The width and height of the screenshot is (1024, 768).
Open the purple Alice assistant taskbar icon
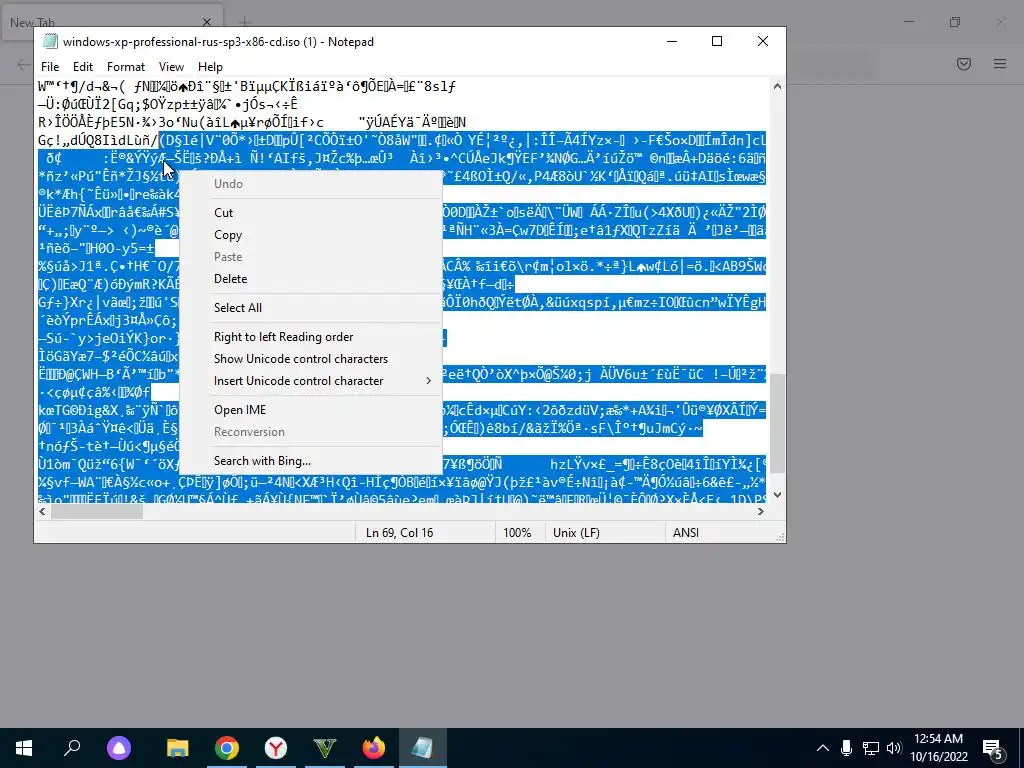click(x=119, y=748)
